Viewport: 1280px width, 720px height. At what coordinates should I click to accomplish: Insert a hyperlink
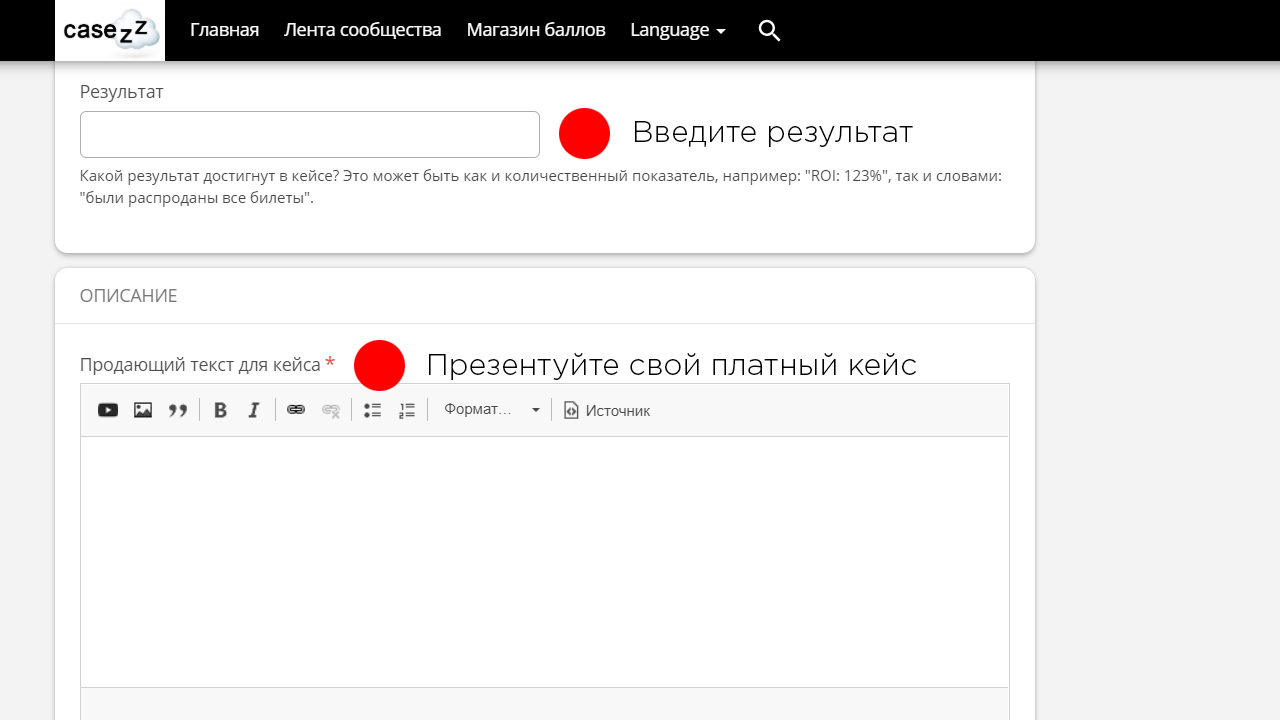296,410
